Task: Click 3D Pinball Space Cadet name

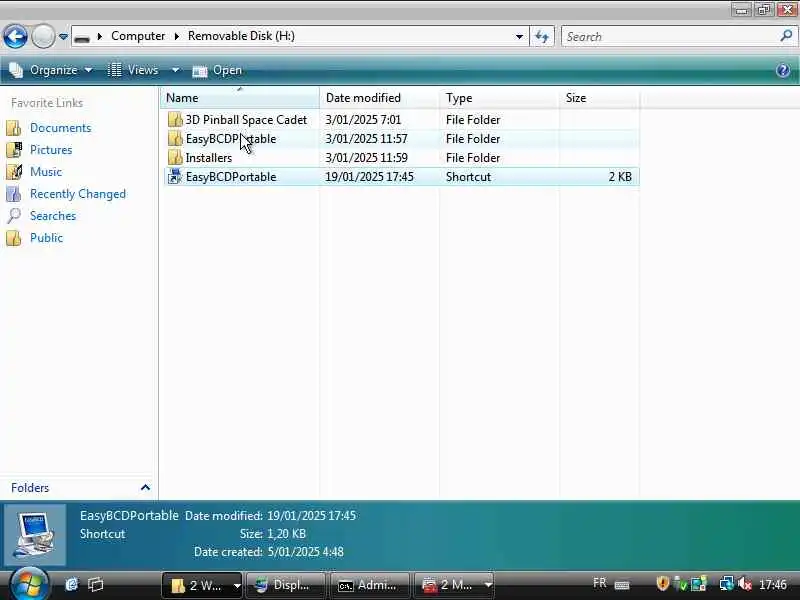Action: pos(246,119)
